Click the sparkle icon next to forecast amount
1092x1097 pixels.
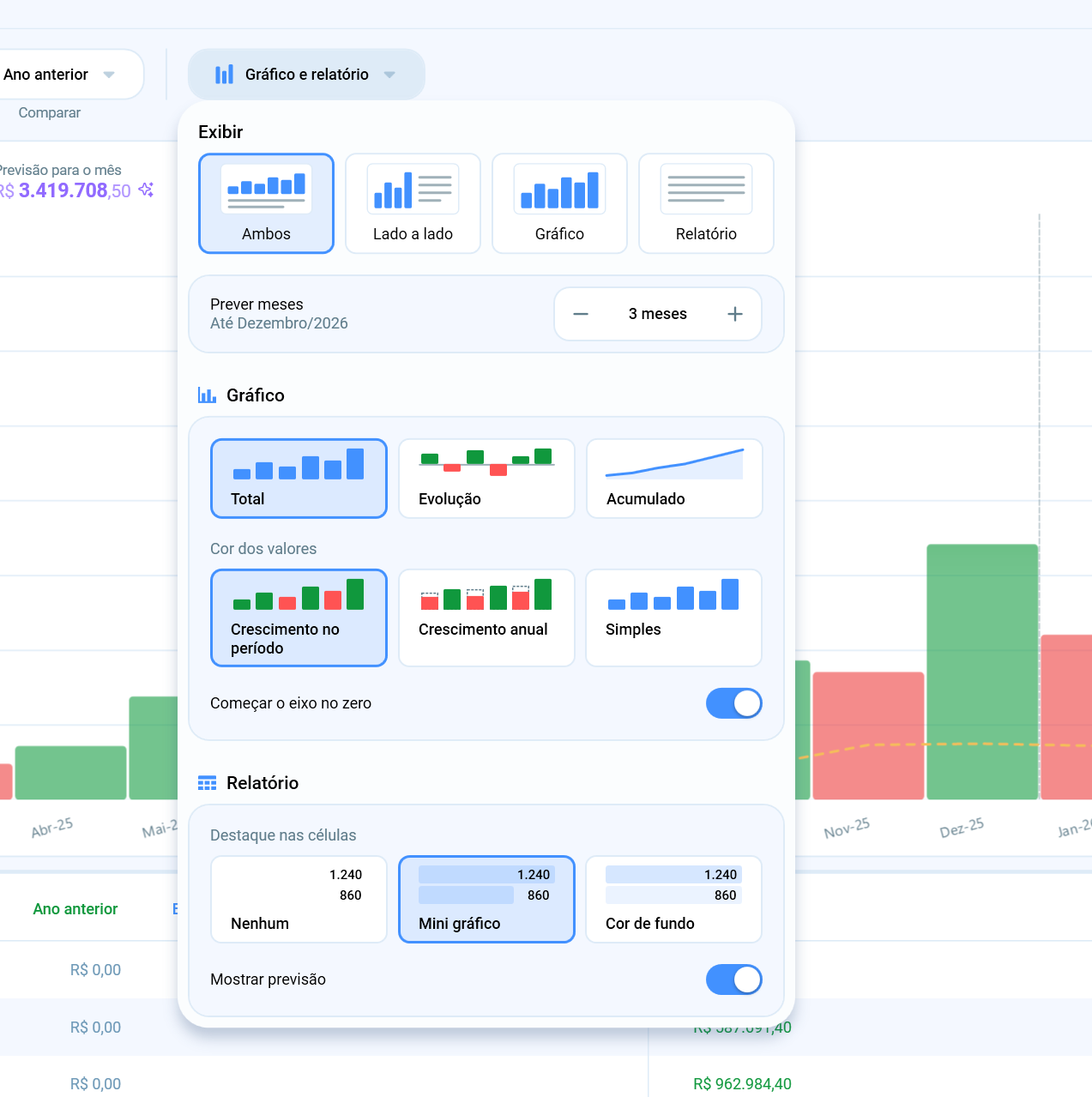(147, 190)
